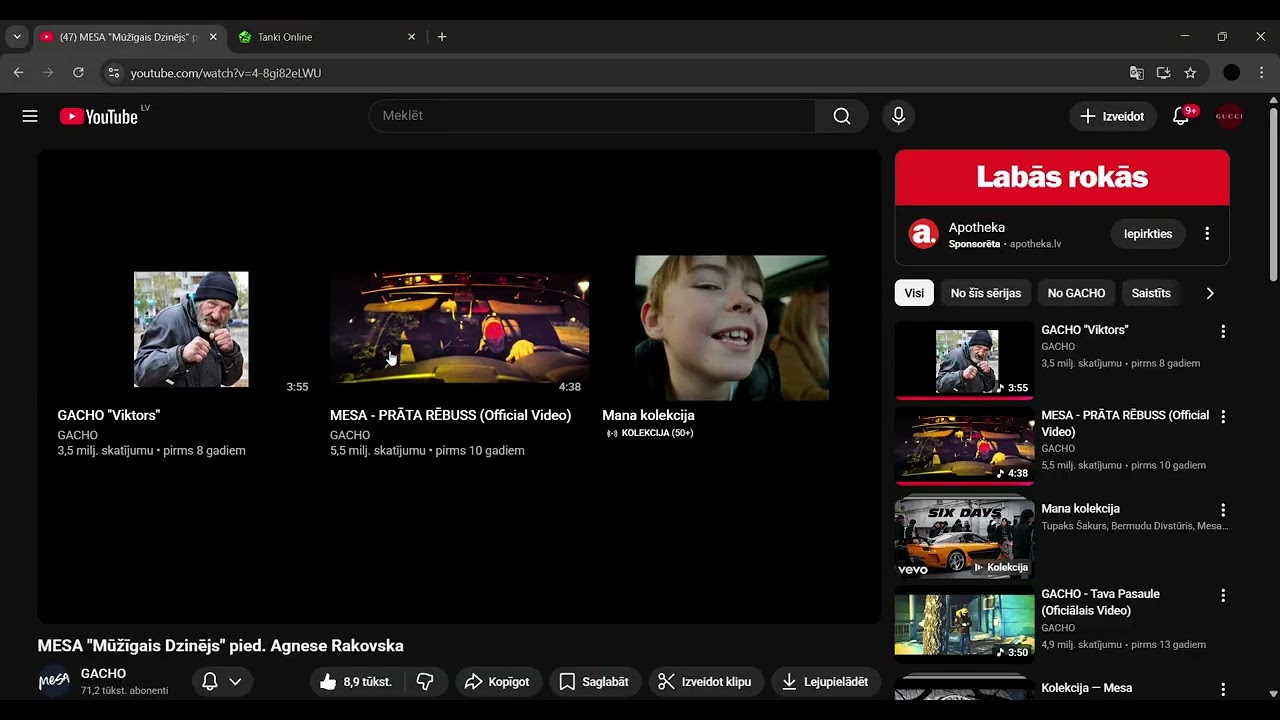This screenshot has height=720, width=1280.
Task: Open channel notification preference dropdown
Action: click(x=222, y=682)
